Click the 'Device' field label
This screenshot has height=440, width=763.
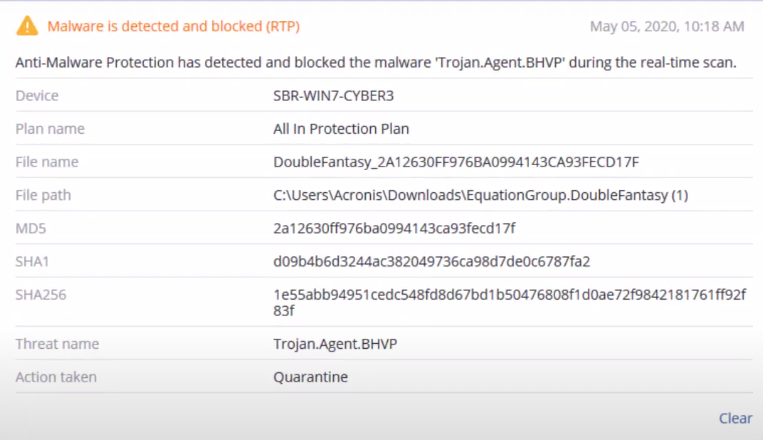click(37, 96)
